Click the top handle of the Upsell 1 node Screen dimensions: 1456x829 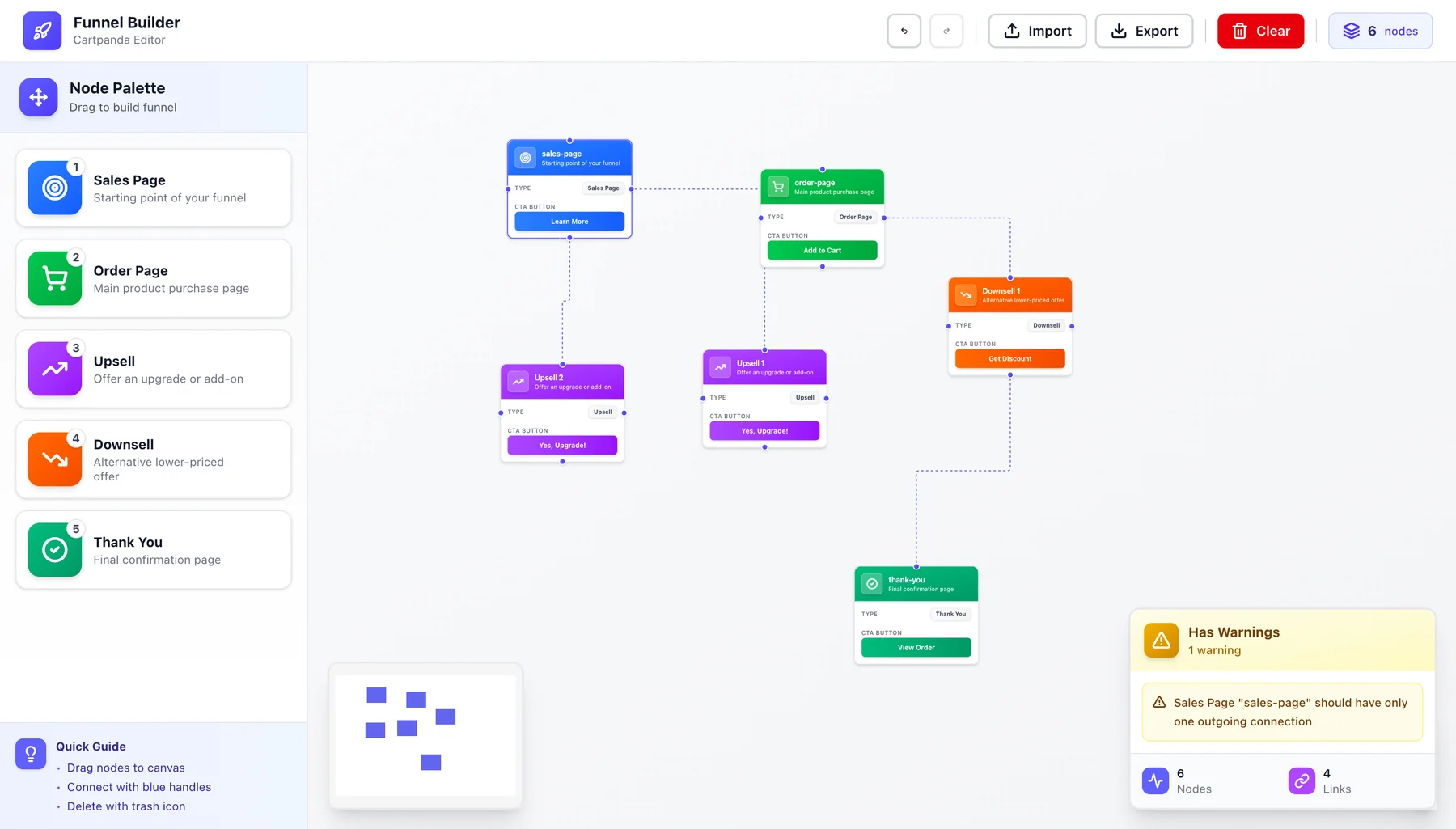coord(764,350)
